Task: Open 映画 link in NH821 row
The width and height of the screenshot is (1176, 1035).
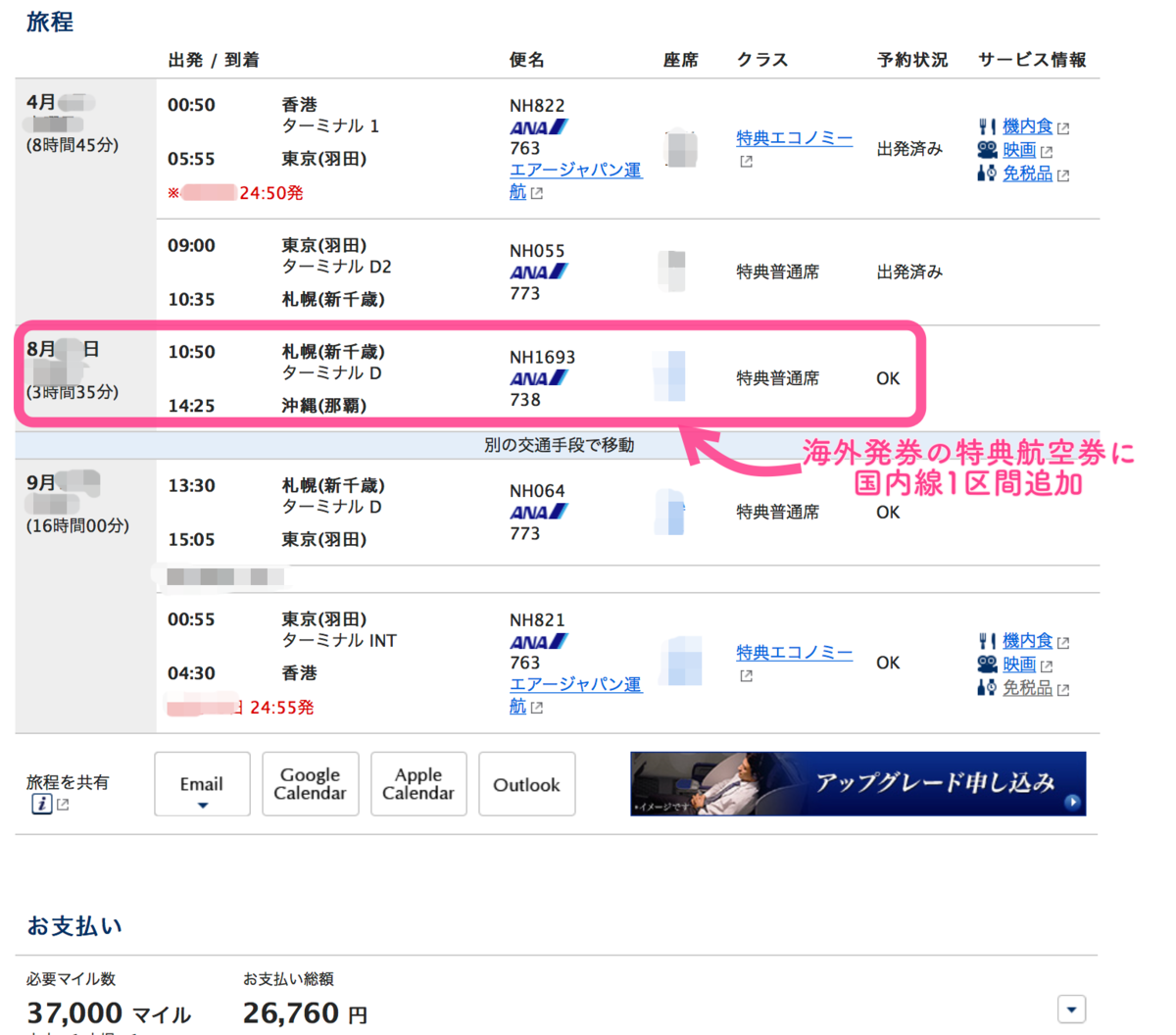Action: click(1018, 665)
